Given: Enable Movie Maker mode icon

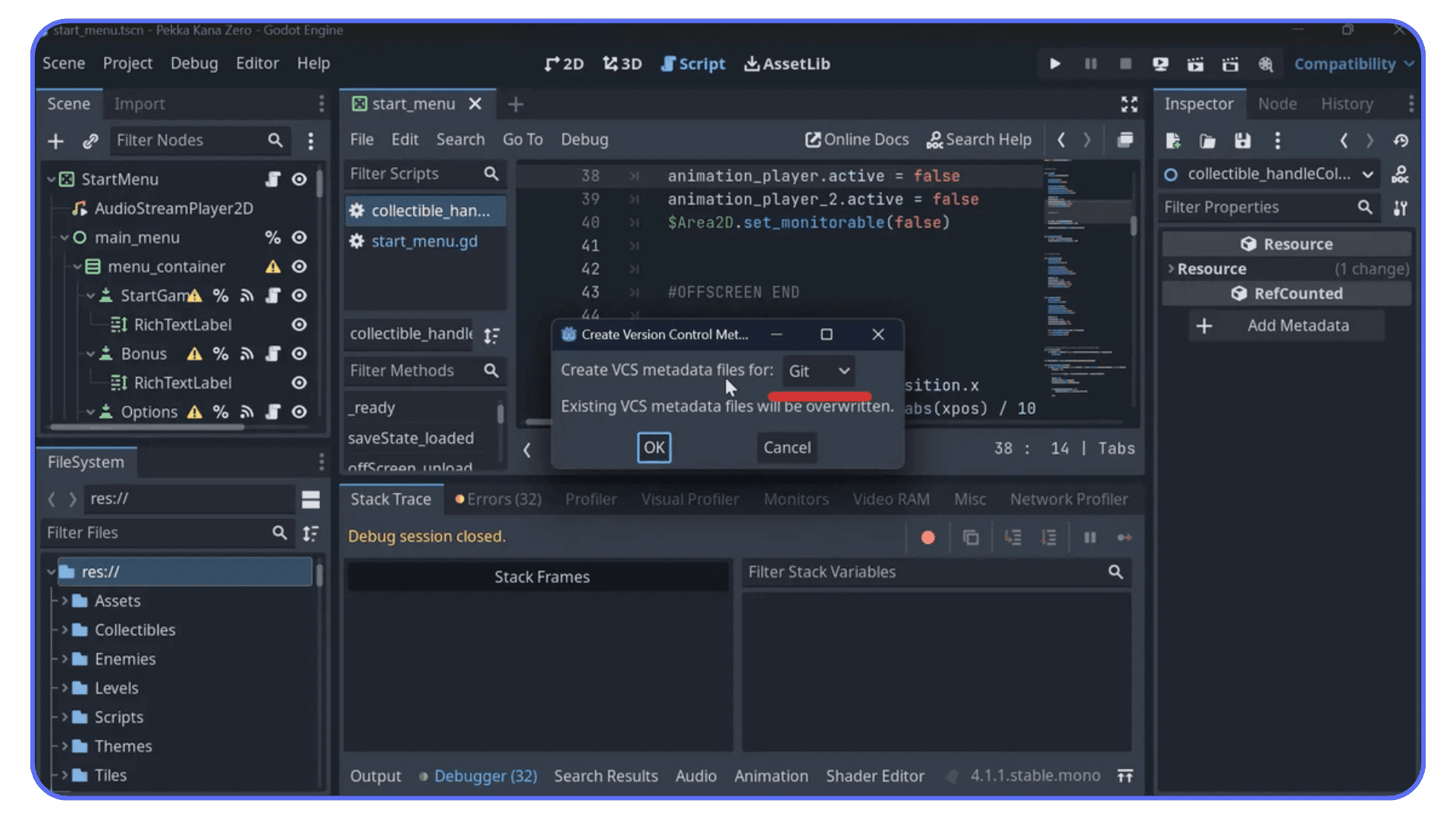Looking at the screenshot, I should point(1231,64).
